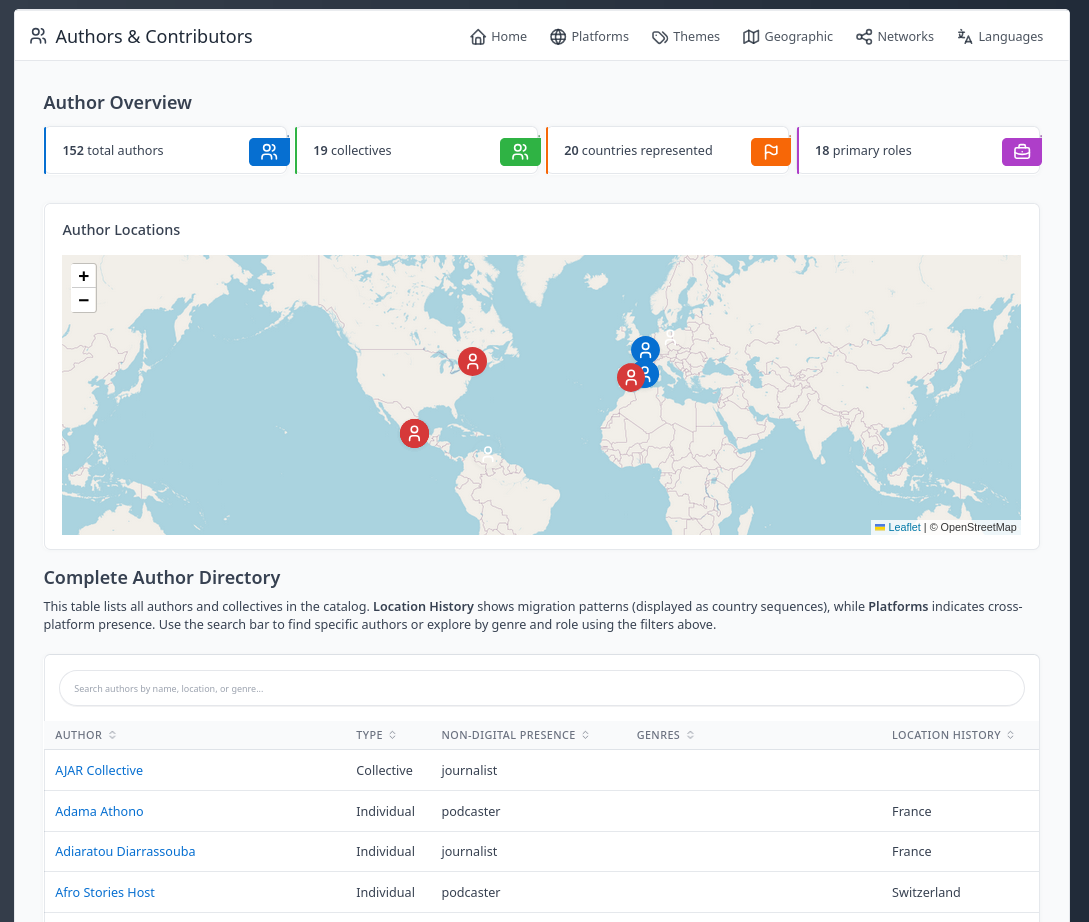Zoom in on the author map

click(x=84, y=276)
